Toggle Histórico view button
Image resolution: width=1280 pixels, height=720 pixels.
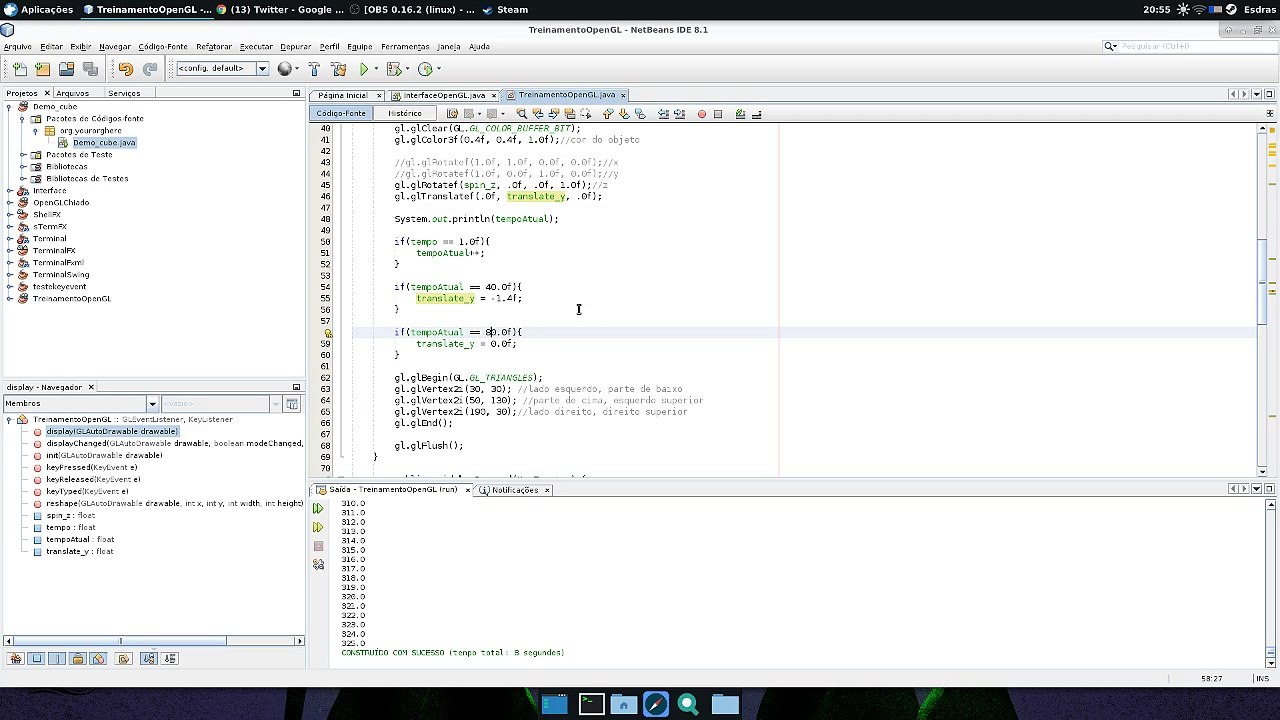tap(404, 113)
